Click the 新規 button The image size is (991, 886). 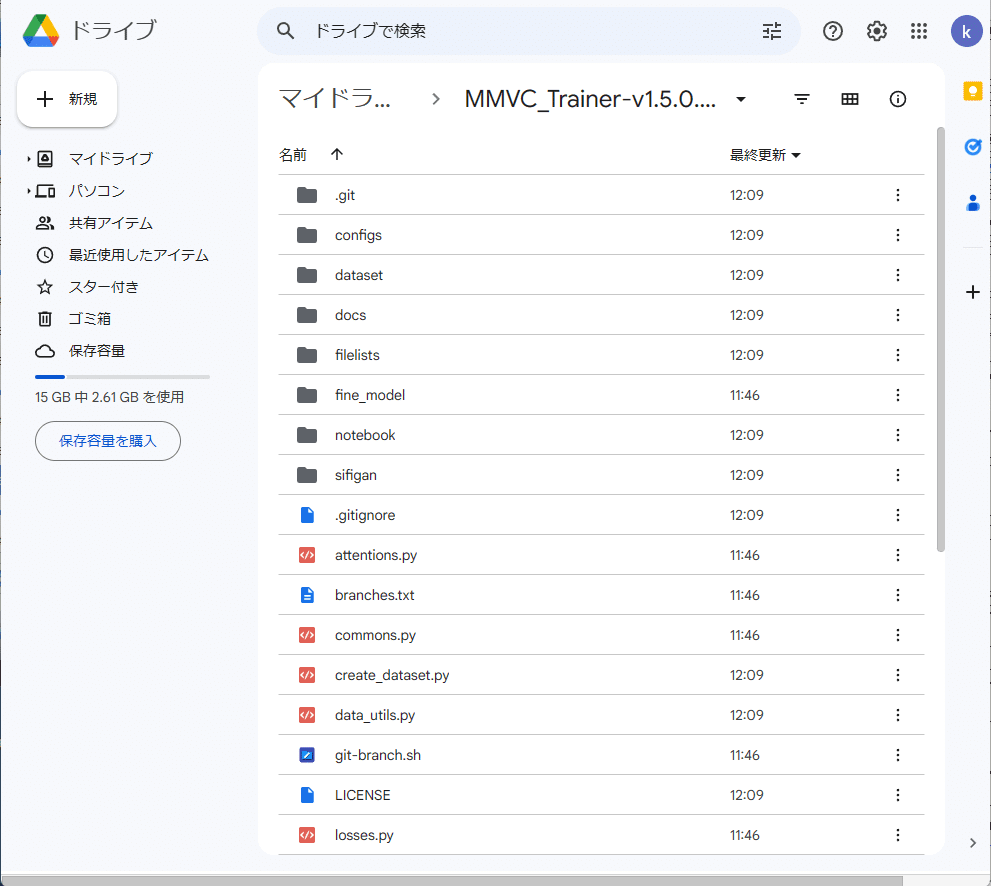tap(67, 99)
